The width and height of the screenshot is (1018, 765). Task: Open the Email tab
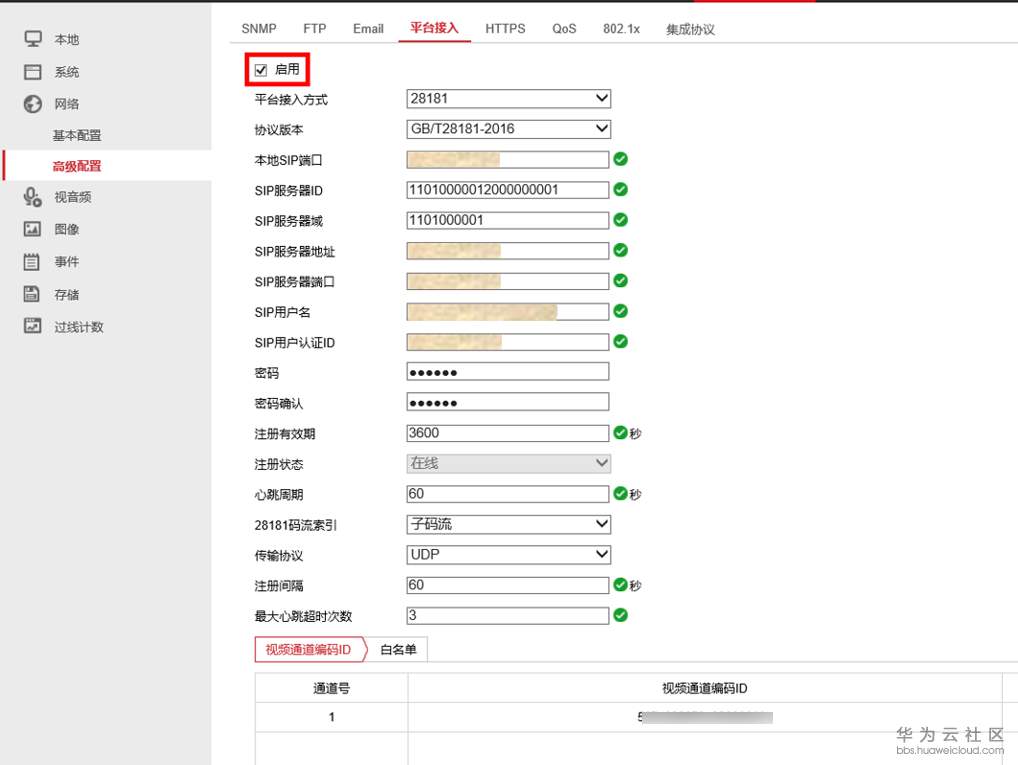pos(368,29)
